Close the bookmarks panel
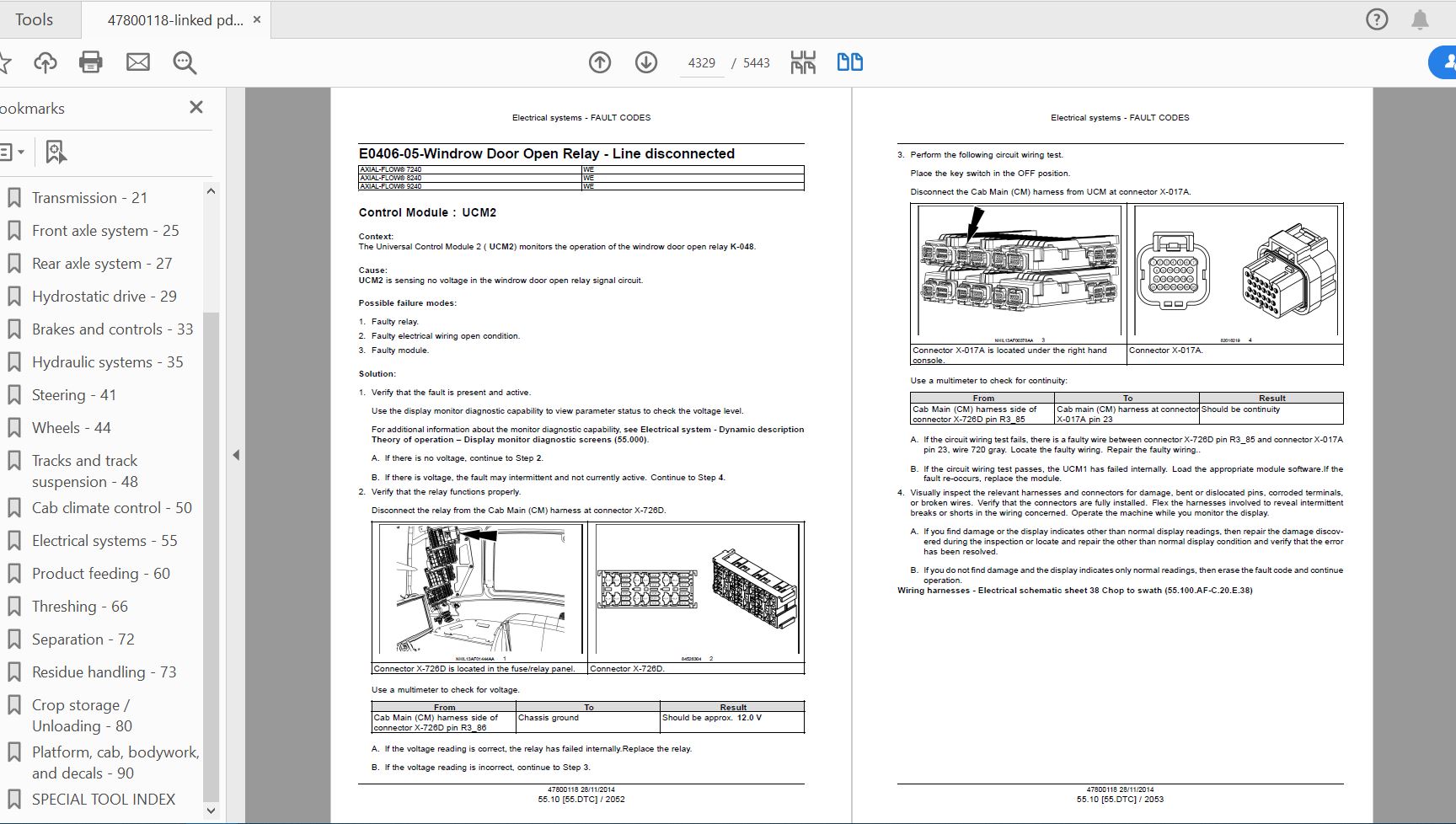 (x=196, y=108)
